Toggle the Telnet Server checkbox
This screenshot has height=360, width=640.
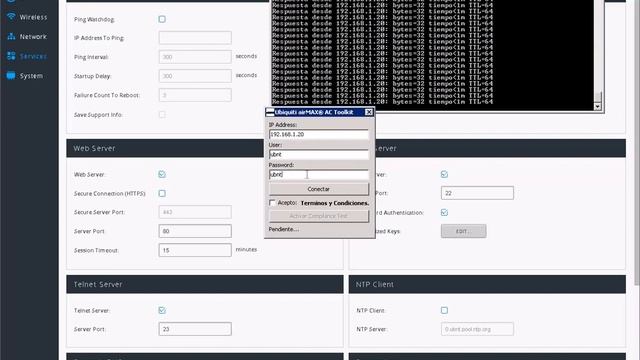point(162,310)
